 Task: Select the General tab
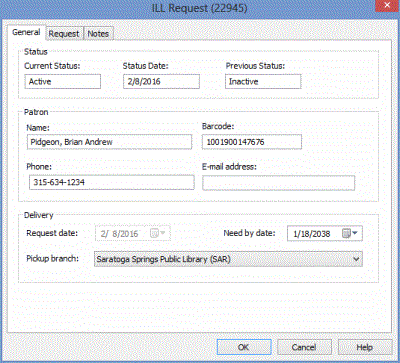tap(26, 32)
